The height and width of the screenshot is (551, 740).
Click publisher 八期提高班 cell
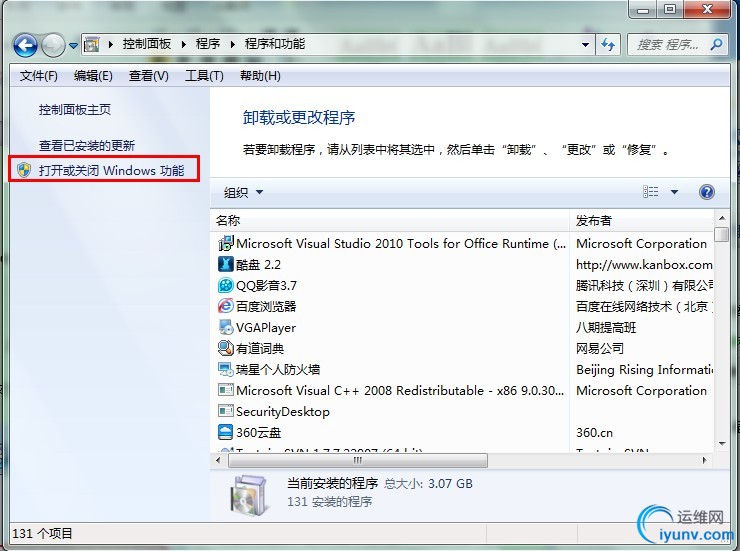click(x=606, y=327)
